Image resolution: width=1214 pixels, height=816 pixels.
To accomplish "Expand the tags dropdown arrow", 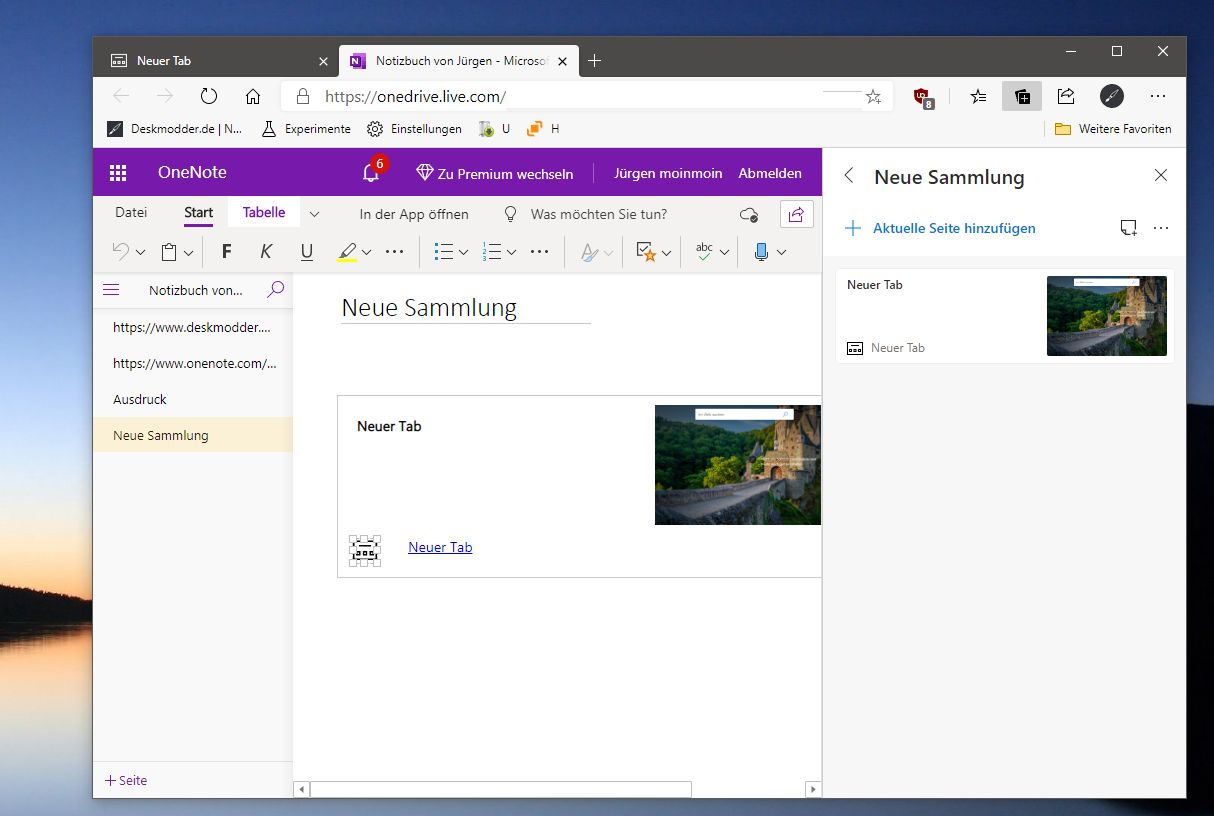I will coord(666,253).
